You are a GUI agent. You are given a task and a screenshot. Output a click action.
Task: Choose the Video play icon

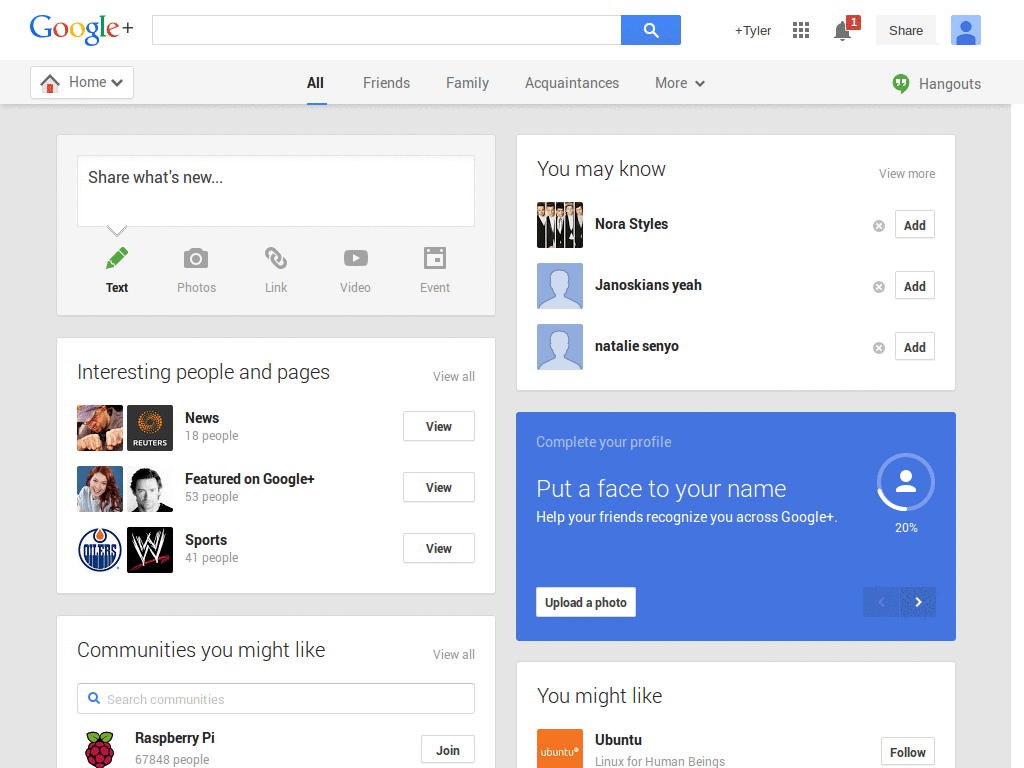click(355, 259)
